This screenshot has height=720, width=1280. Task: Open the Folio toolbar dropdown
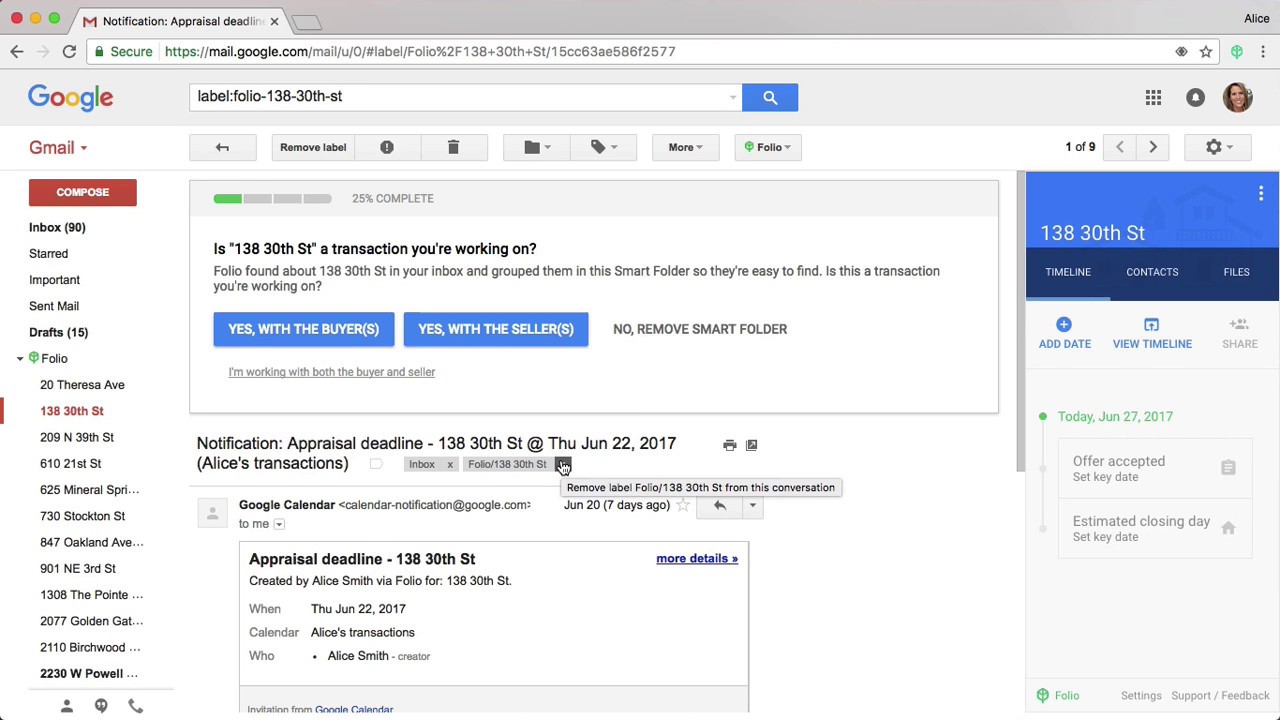[767, 147]
